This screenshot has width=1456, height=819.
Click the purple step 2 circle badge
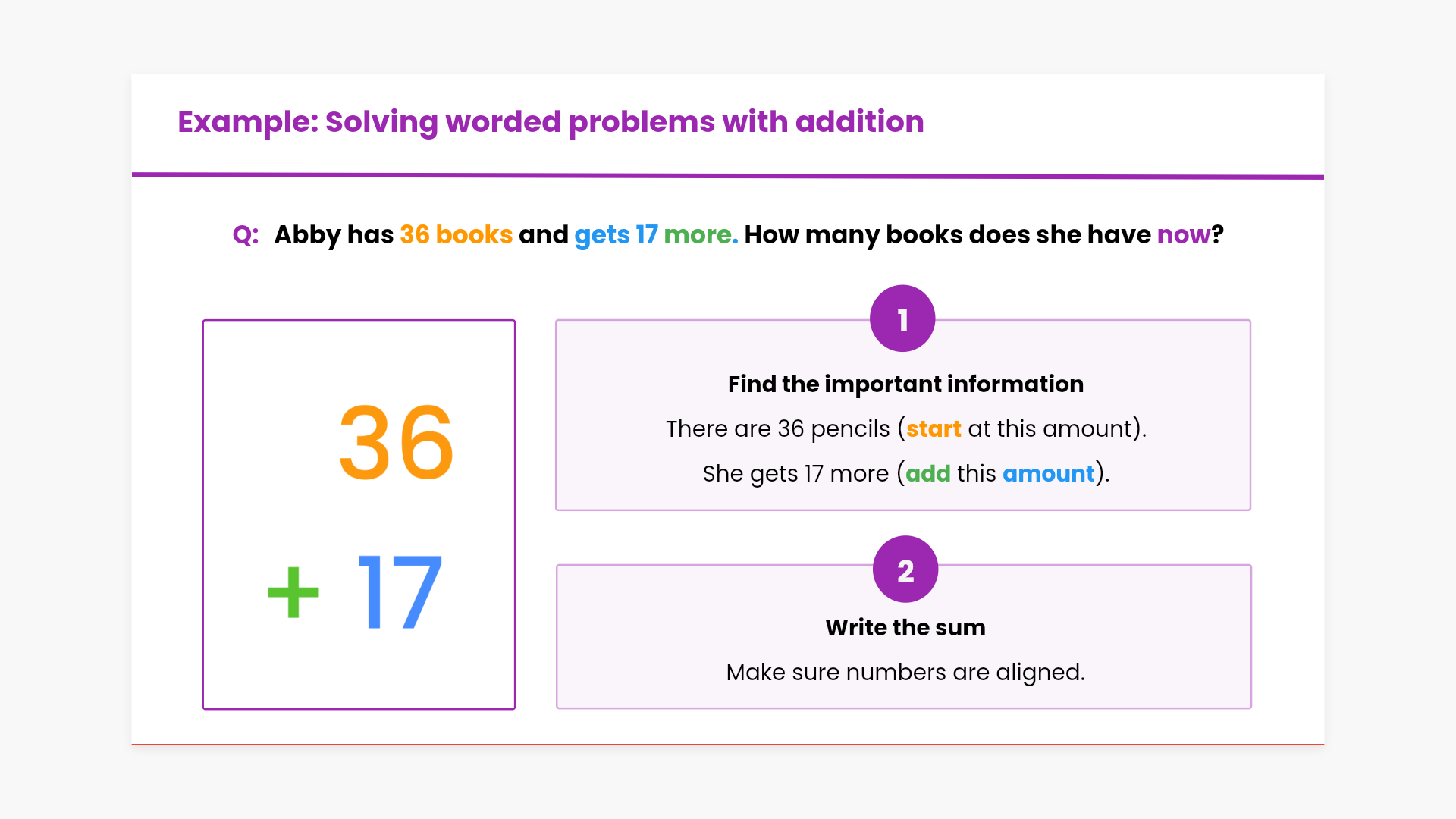905,570
